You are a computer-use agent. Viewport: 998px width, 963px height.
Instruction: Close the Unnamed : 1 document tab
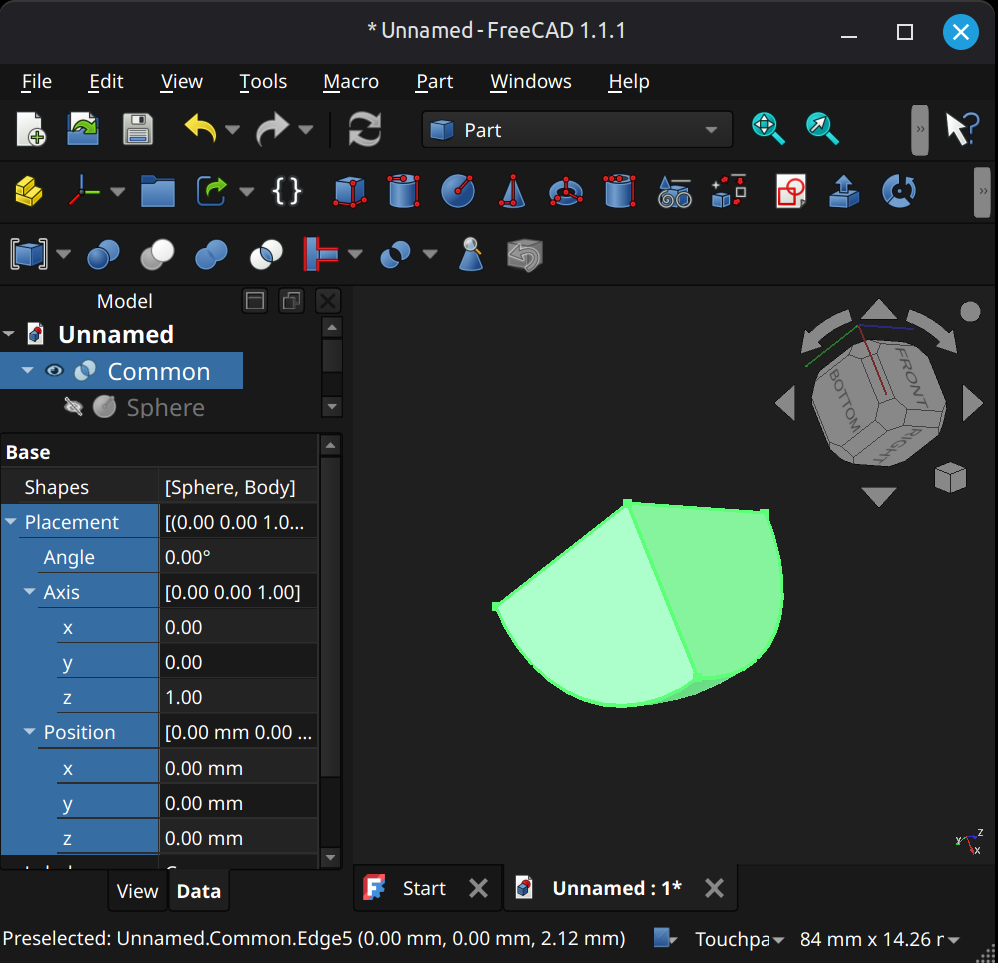point(714,888)
